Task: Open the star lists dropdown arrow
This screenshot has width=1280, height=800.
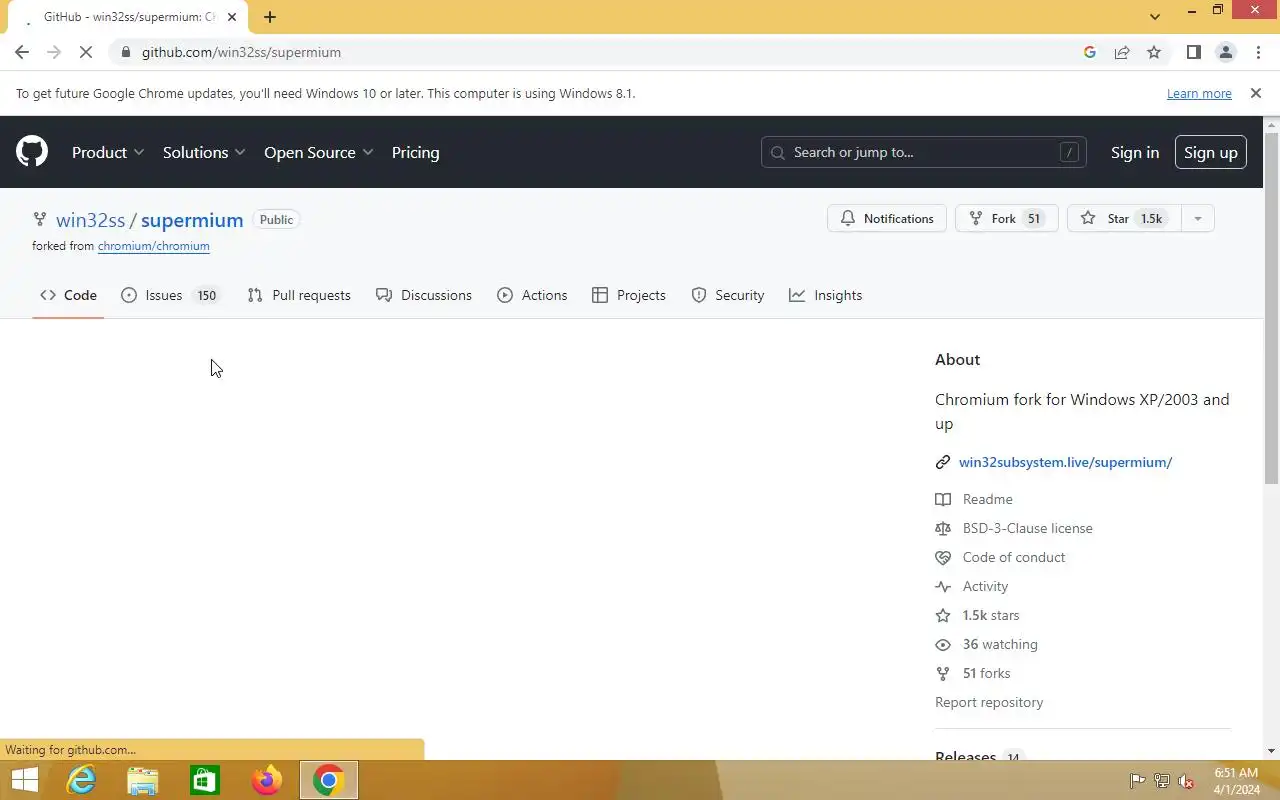Action: pos(1197,219)
